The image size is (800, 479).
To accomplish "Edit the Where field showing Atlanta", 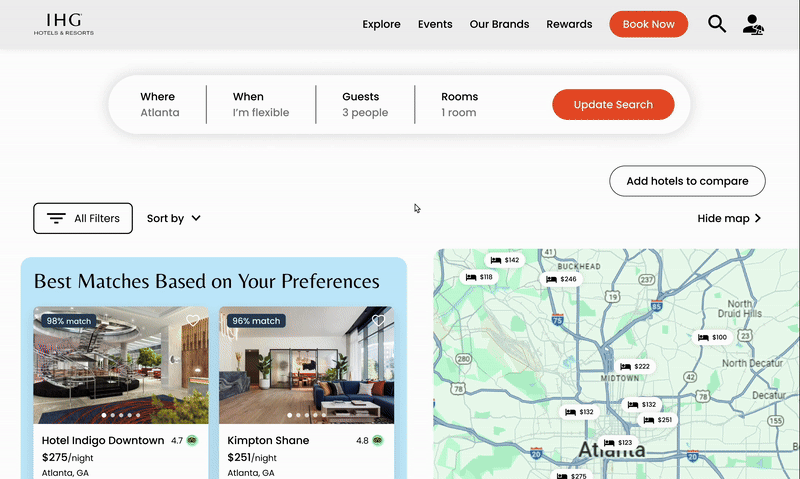I will coord(160,105).
